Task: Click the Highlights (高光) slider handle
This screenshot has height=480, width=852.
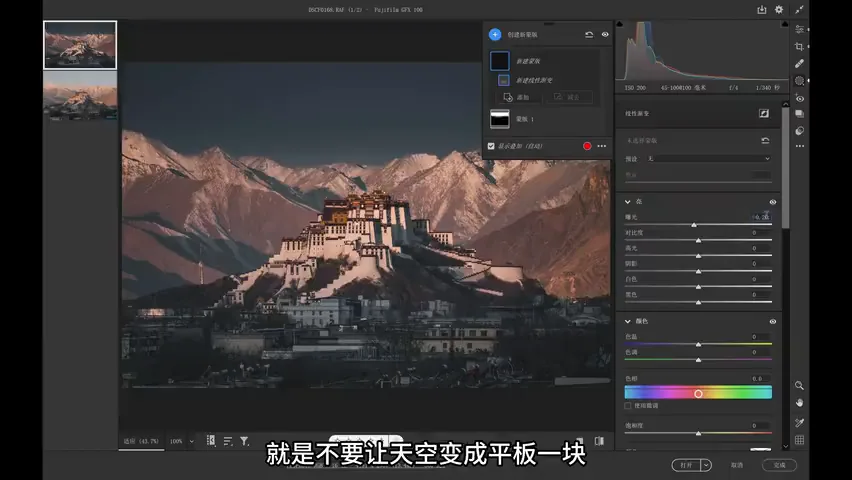Action: (698, 255)
